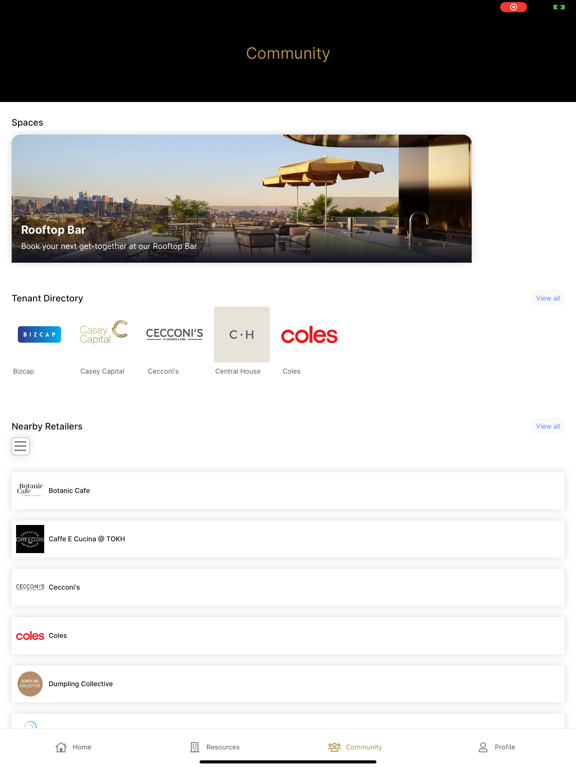Open the Rooftop Bar space card
The width and height of the screenshot is (576, 768).
241,199
